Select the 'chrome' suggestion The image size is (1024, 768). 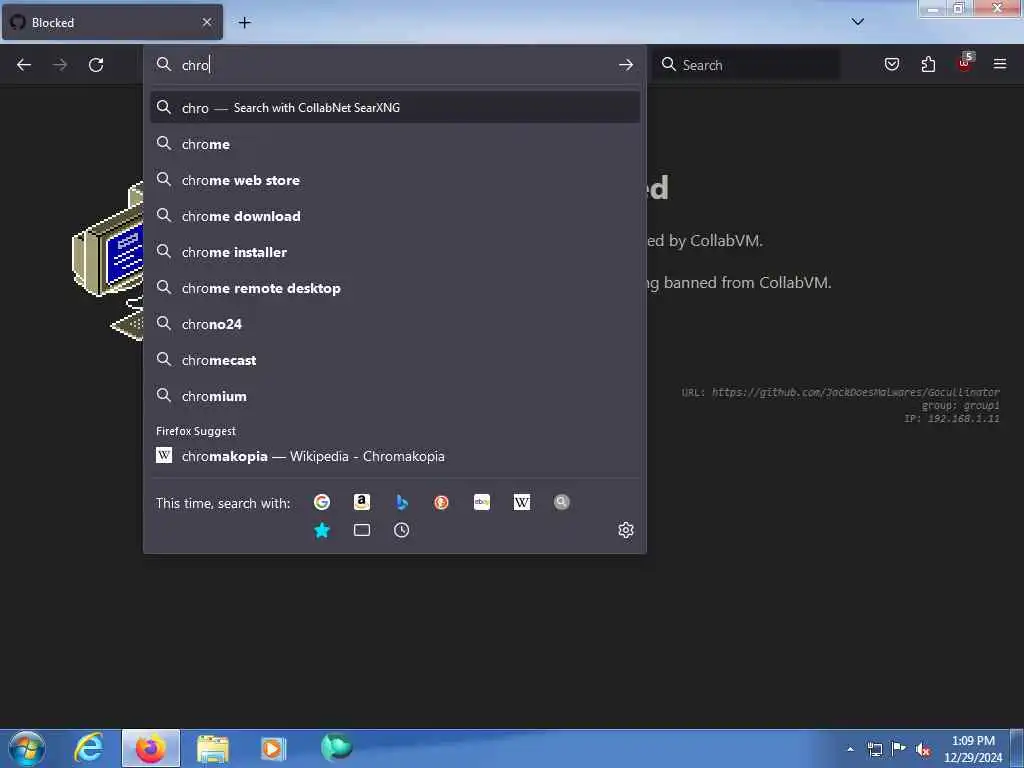(394, 144)
